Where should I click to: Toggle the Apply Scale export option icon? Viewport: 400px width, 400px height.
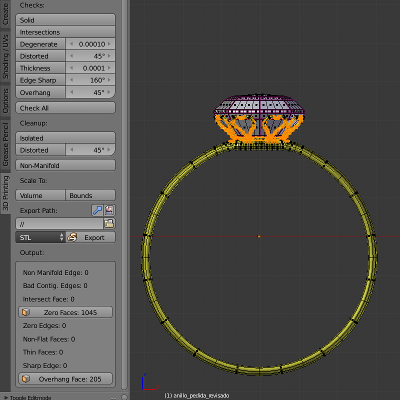point(97,210)
